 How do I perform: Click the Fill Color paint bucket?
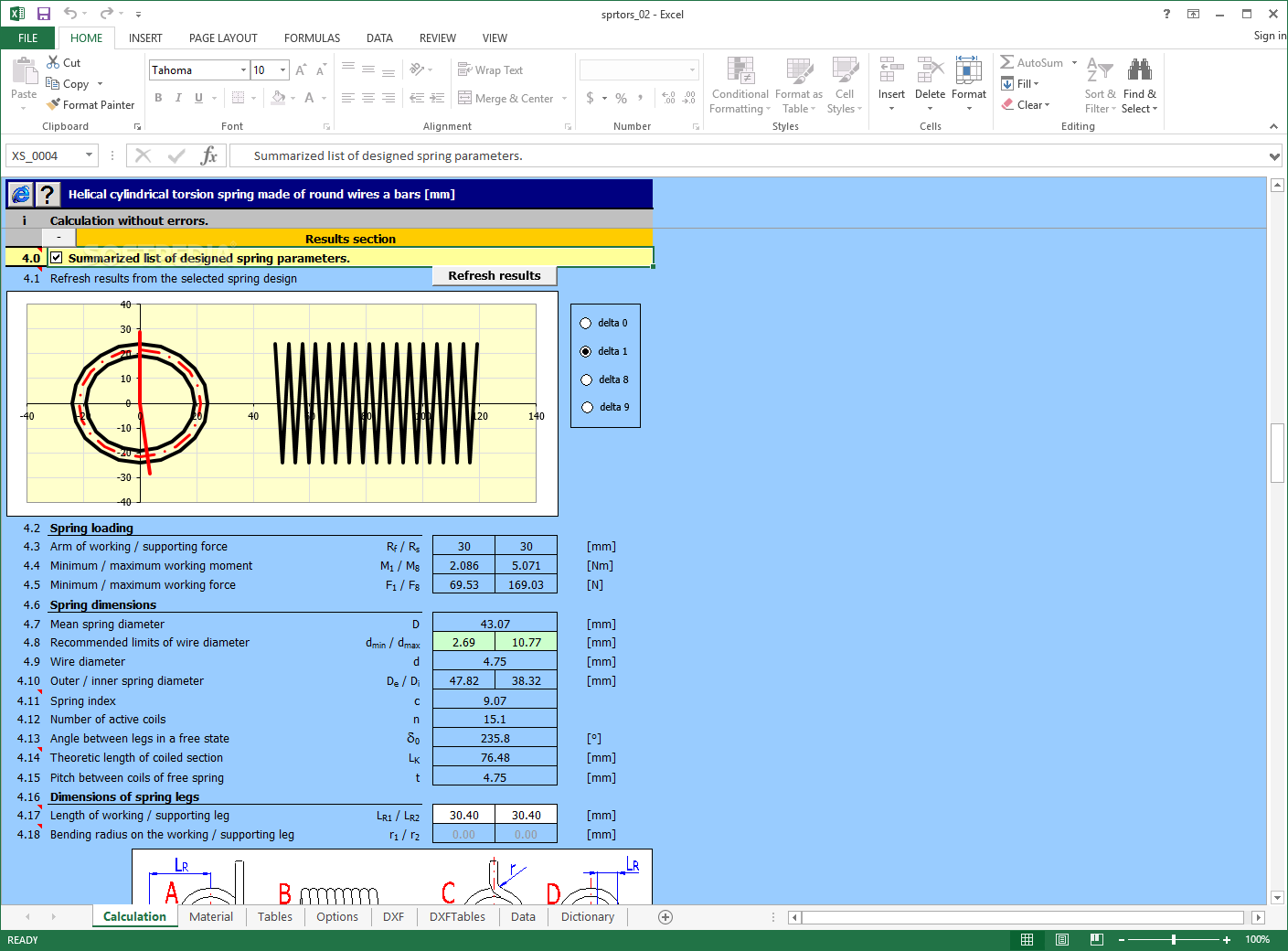(x=278, y=98)
